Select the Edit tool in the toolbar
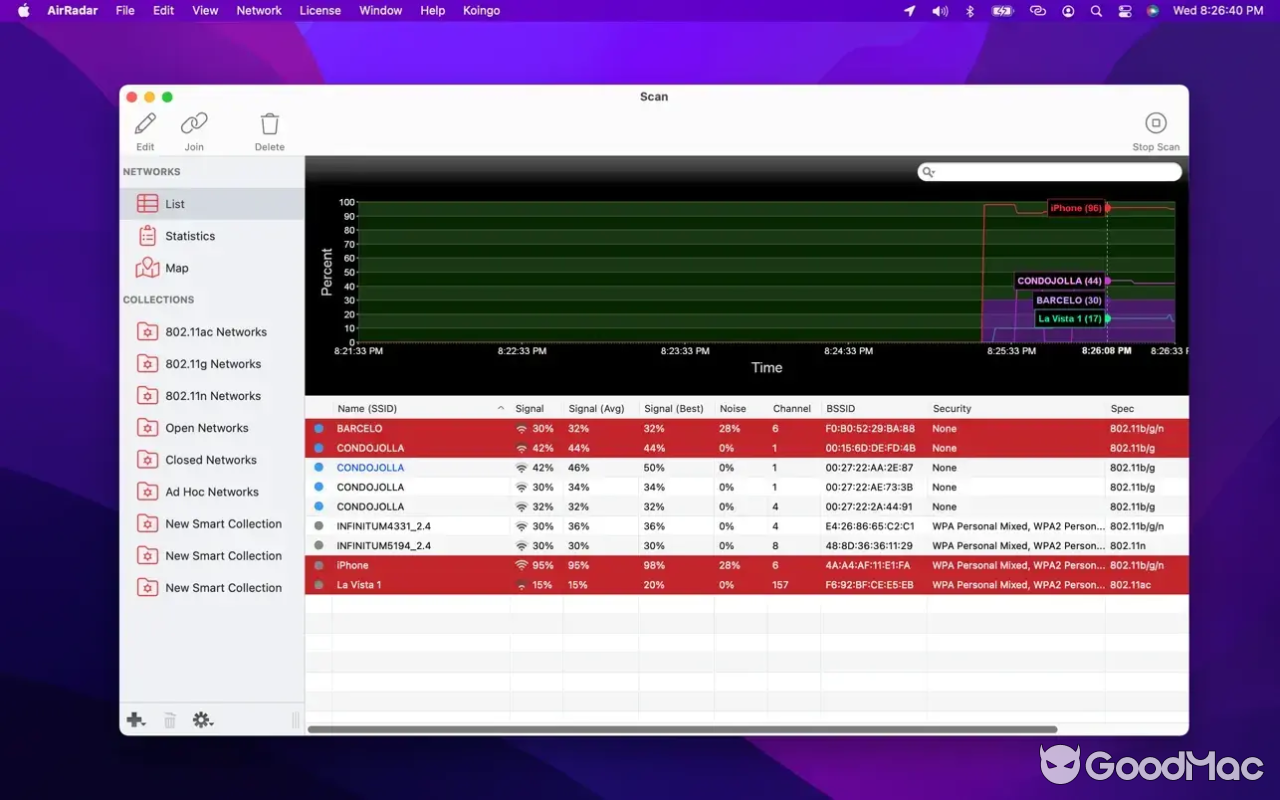1280x800 pixels. click(x=145, y=127)
